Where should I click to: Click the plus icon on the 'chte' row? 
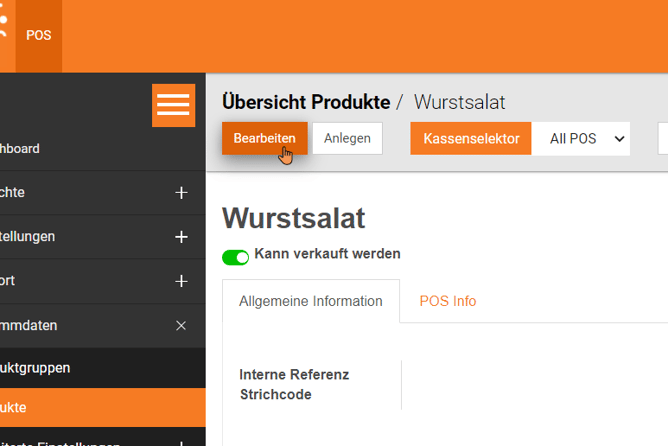(x=181, y=193)
